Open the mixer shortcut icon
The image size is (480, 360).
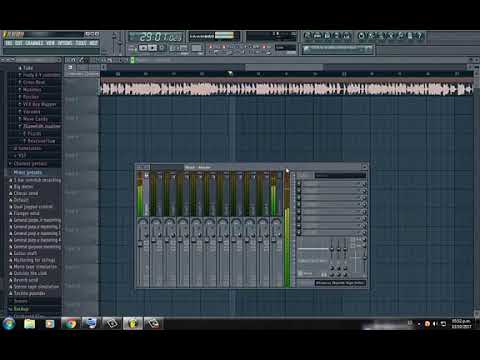click(347, 36)
